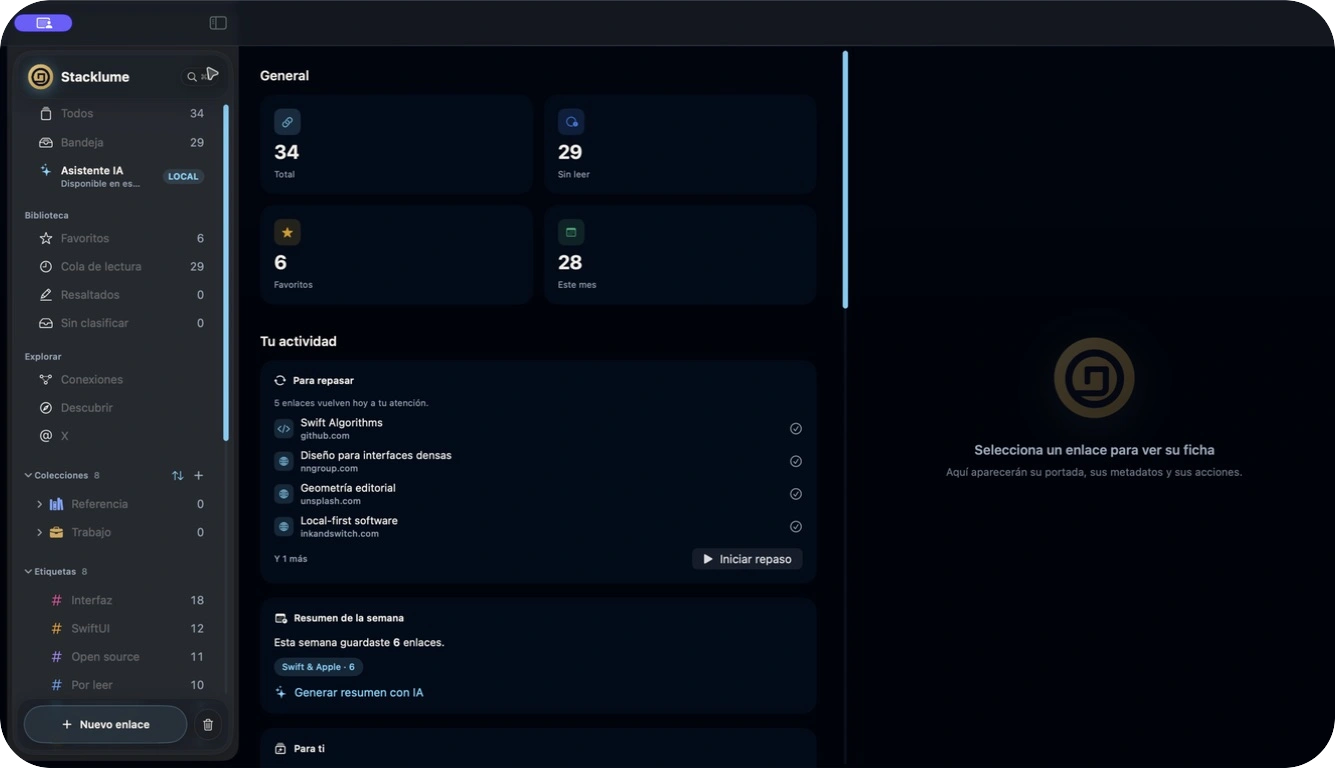Select the Open source tag

[x=121, y=657]
